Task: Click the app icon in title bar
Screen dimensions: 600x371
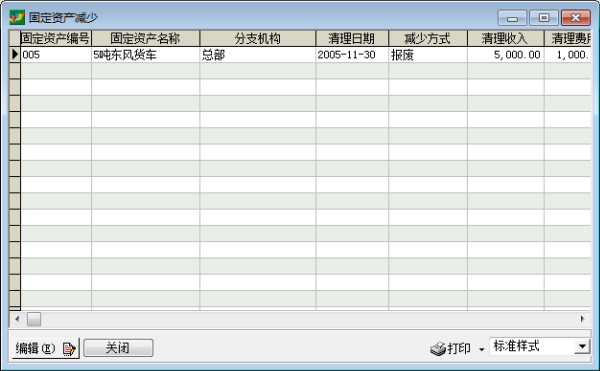Action: point(17,17)
